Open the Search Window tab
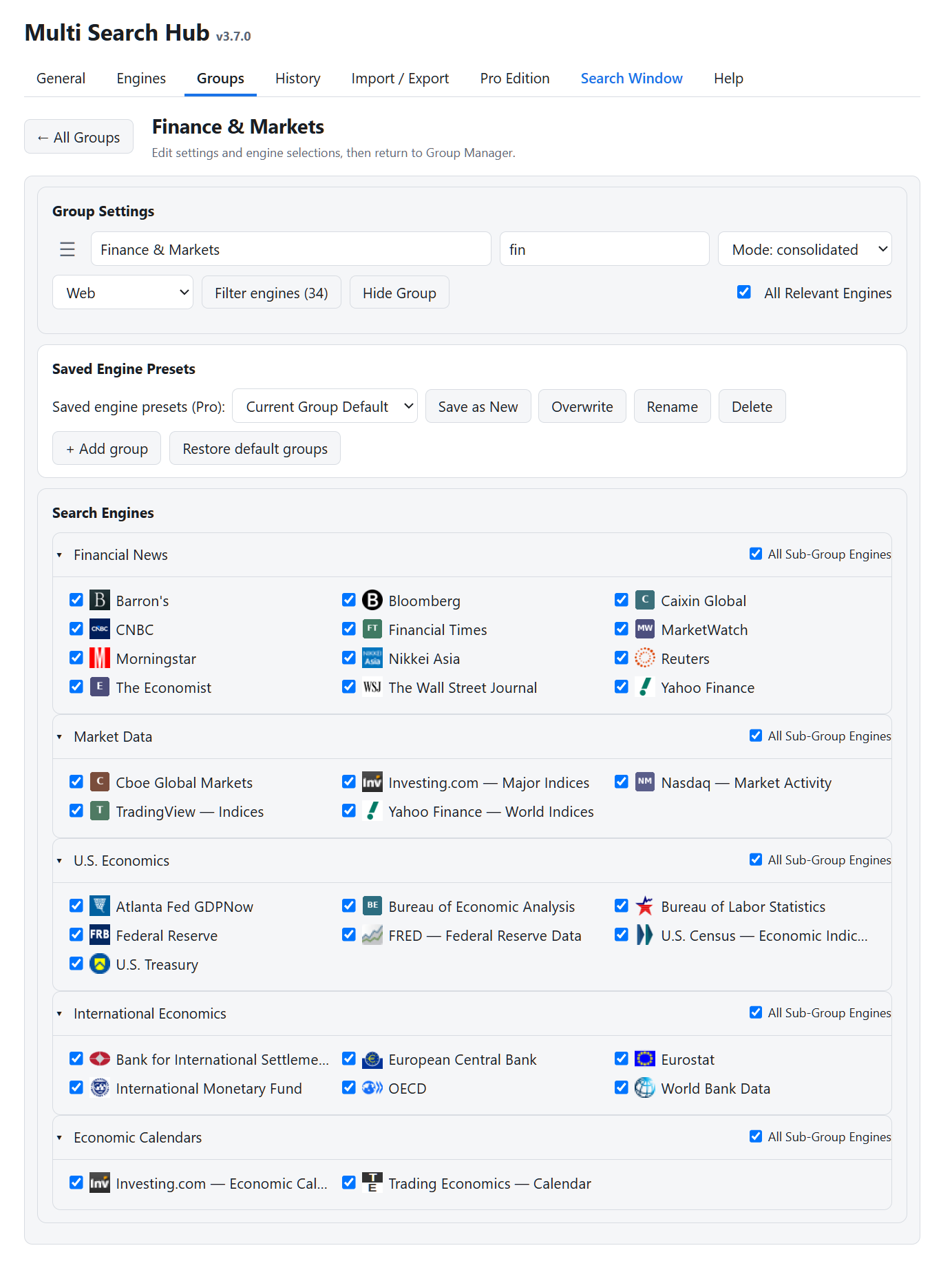 [x=631, y=79]
